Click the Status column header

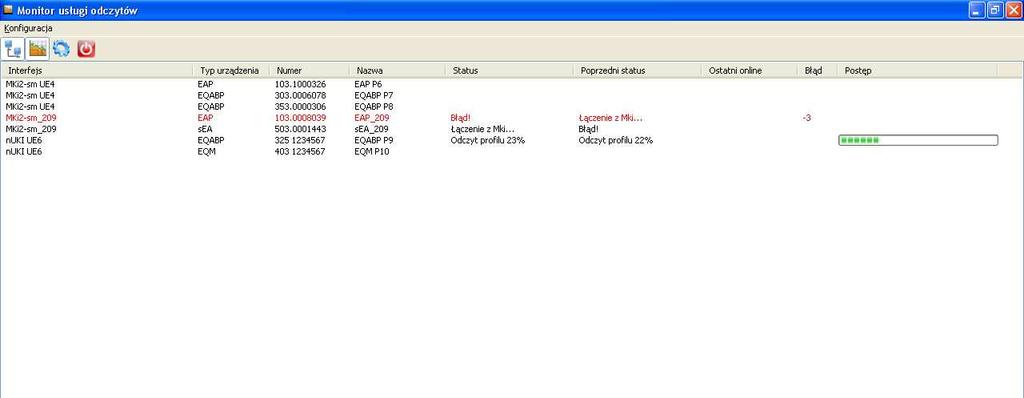point(509,70)
